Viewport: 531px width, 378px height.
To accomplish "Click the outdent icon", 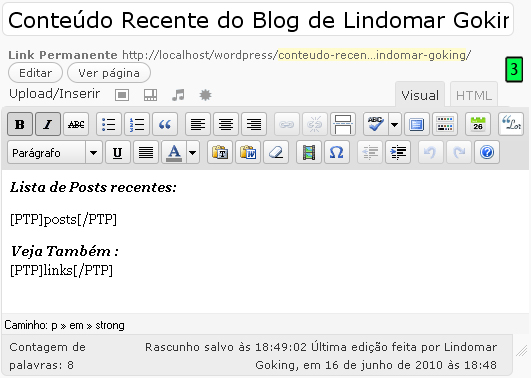I will (x=370, y=152).
